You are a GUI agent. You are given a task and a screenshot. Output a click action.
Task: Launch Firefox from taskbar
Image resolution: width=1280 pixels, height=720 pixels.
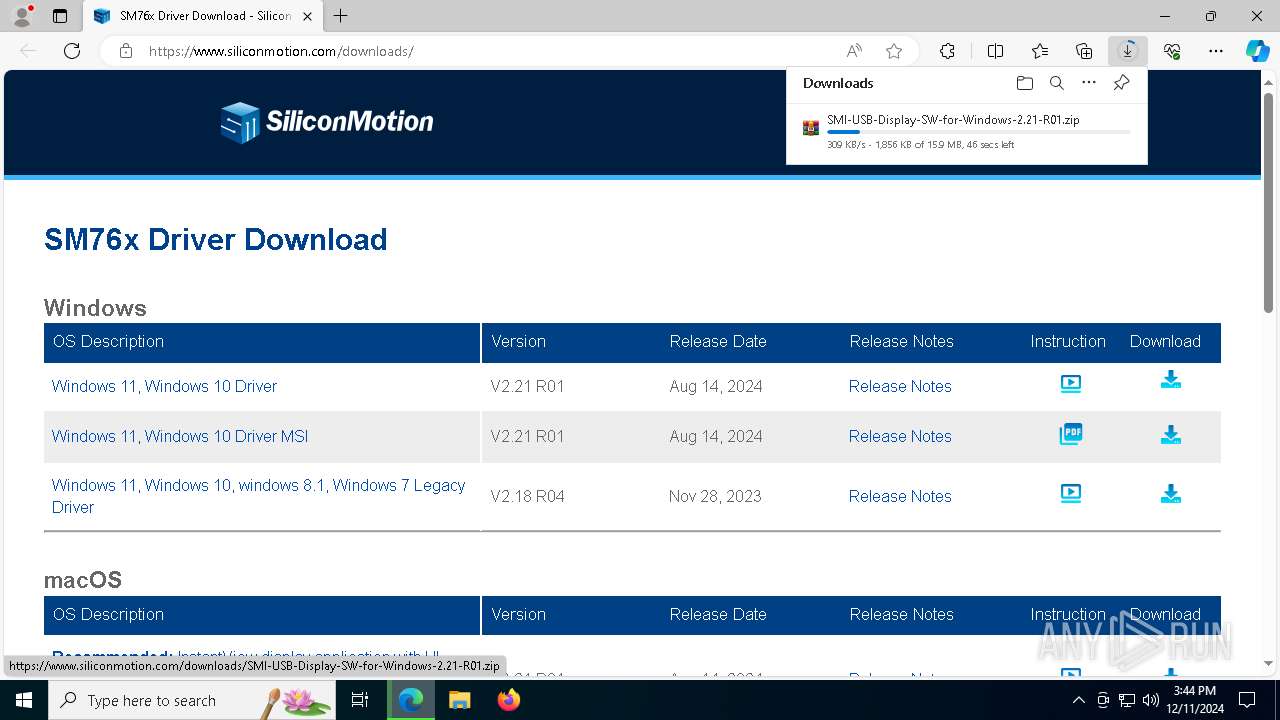509,700
